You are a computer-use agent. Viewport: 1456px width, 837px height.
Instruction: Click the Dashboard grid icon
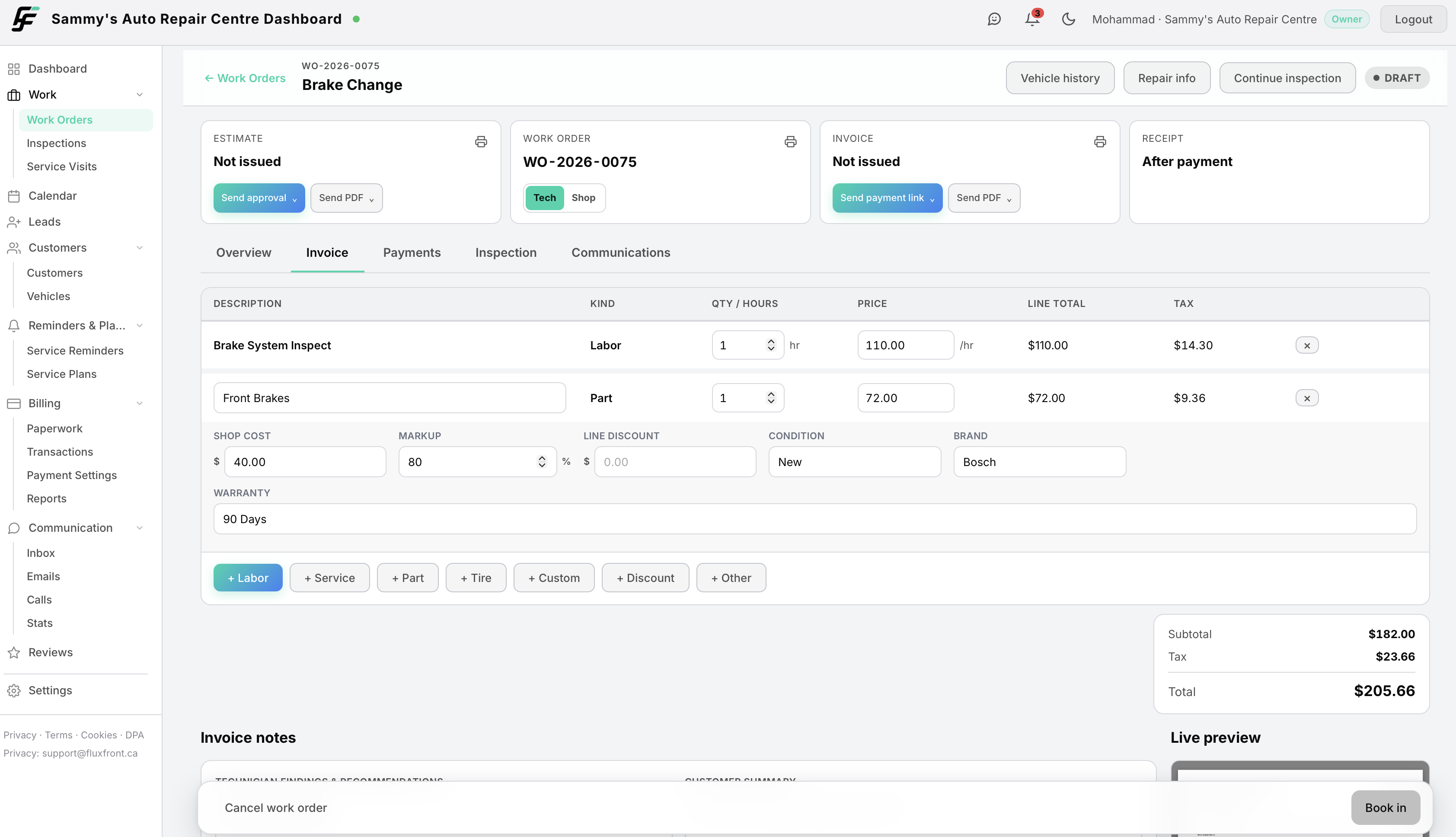14,69
